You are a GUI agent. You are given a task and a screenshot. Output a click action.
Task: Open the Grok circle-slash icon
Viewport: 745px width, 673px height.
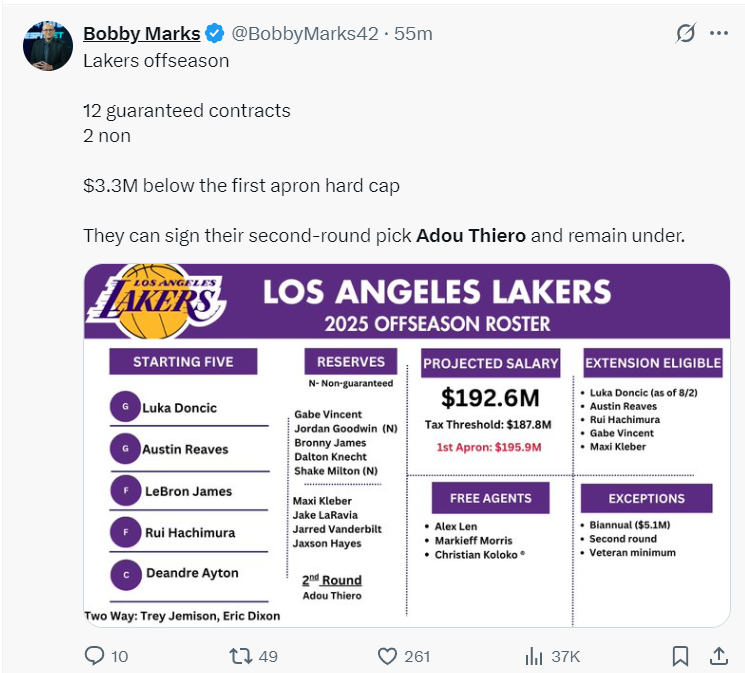pos(685,33)
